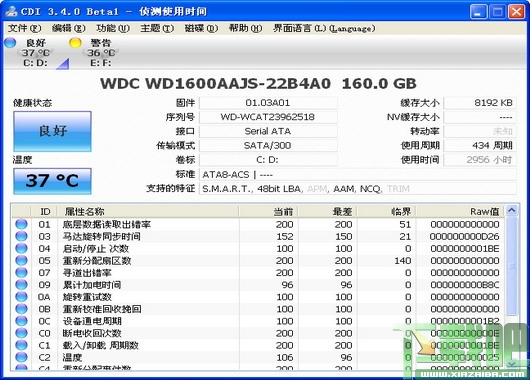The width and height of the screenshot is (530, 380).
Task: Click the Raw value 000000000B8C
Action: tap(465, 285)
